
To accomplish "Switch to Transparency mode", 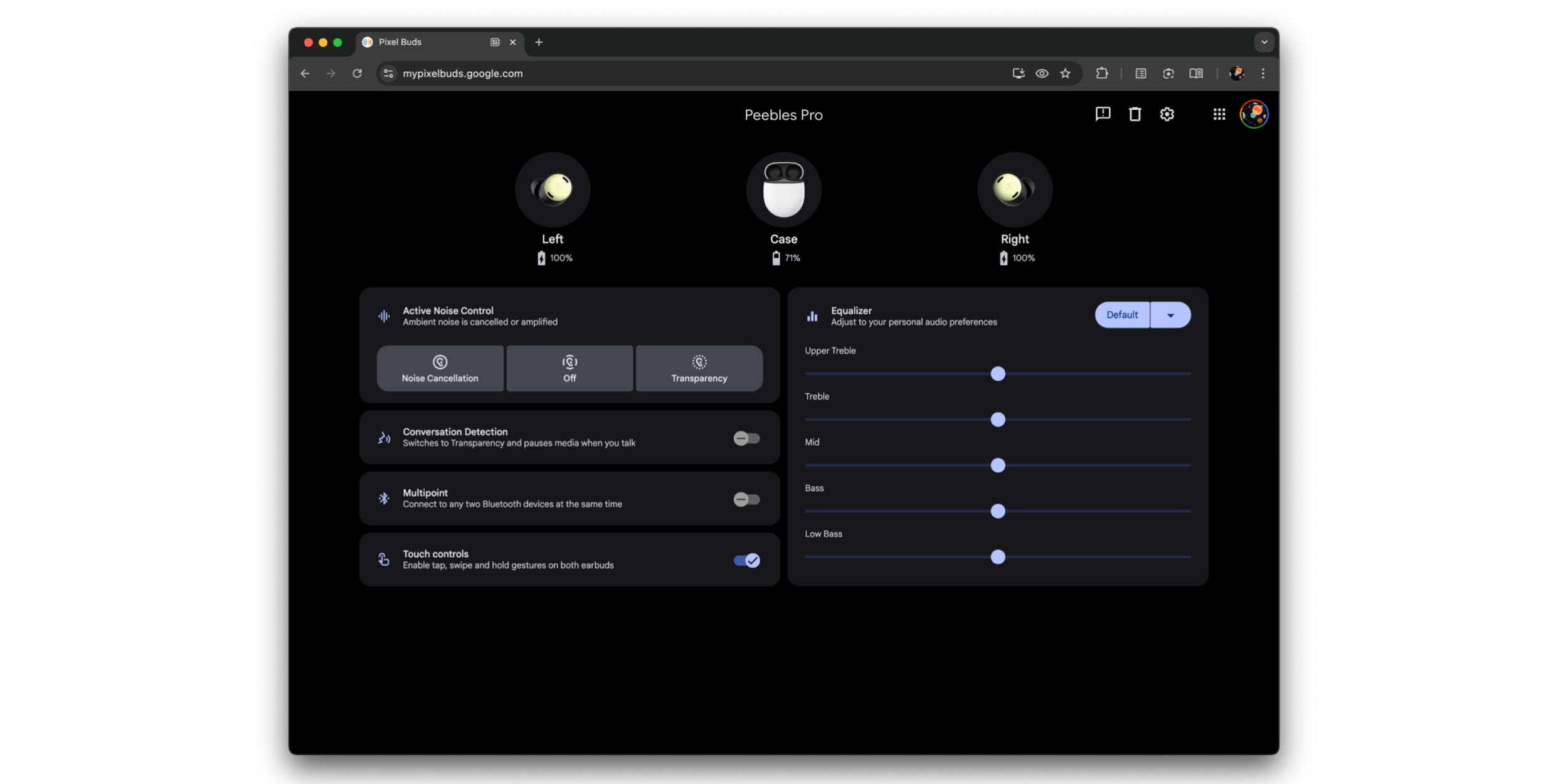I will [699, 368].
